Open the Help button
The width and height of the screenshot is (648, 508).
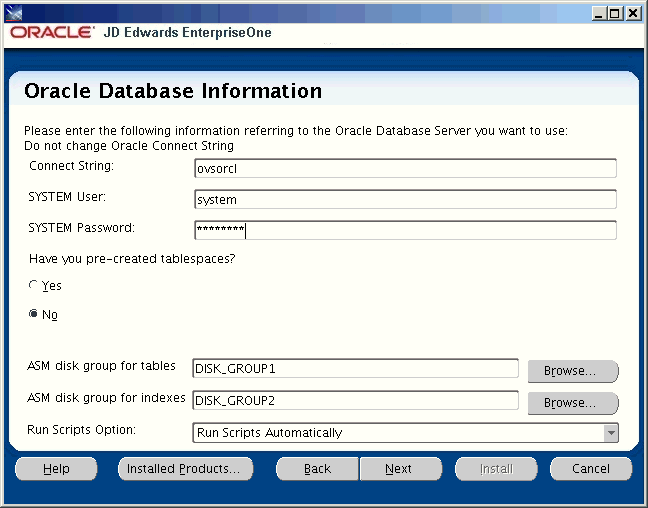coord(56,469)
